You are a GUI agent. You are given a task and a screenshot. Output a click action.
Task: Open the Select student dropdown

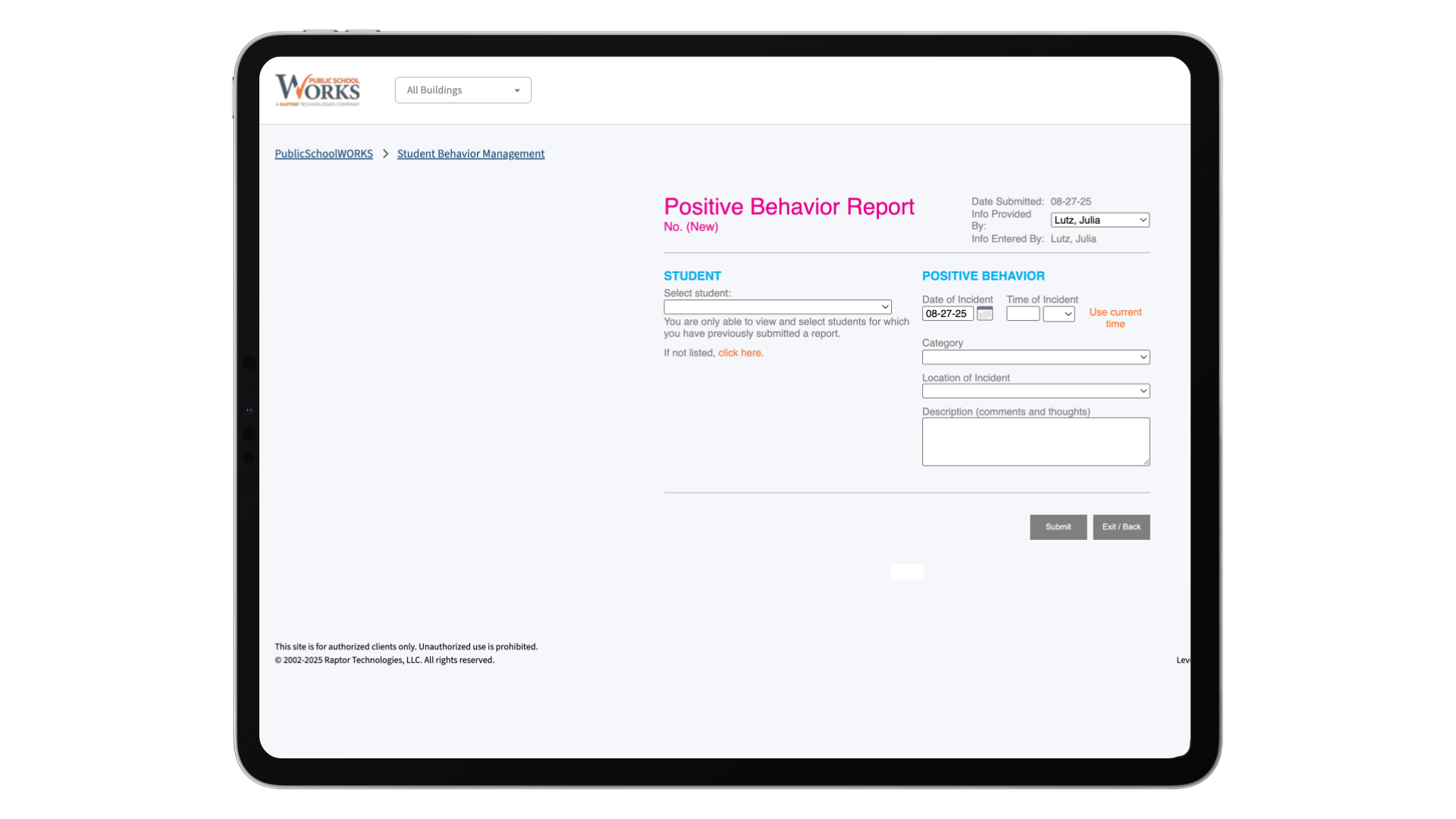tap(777, 306)
